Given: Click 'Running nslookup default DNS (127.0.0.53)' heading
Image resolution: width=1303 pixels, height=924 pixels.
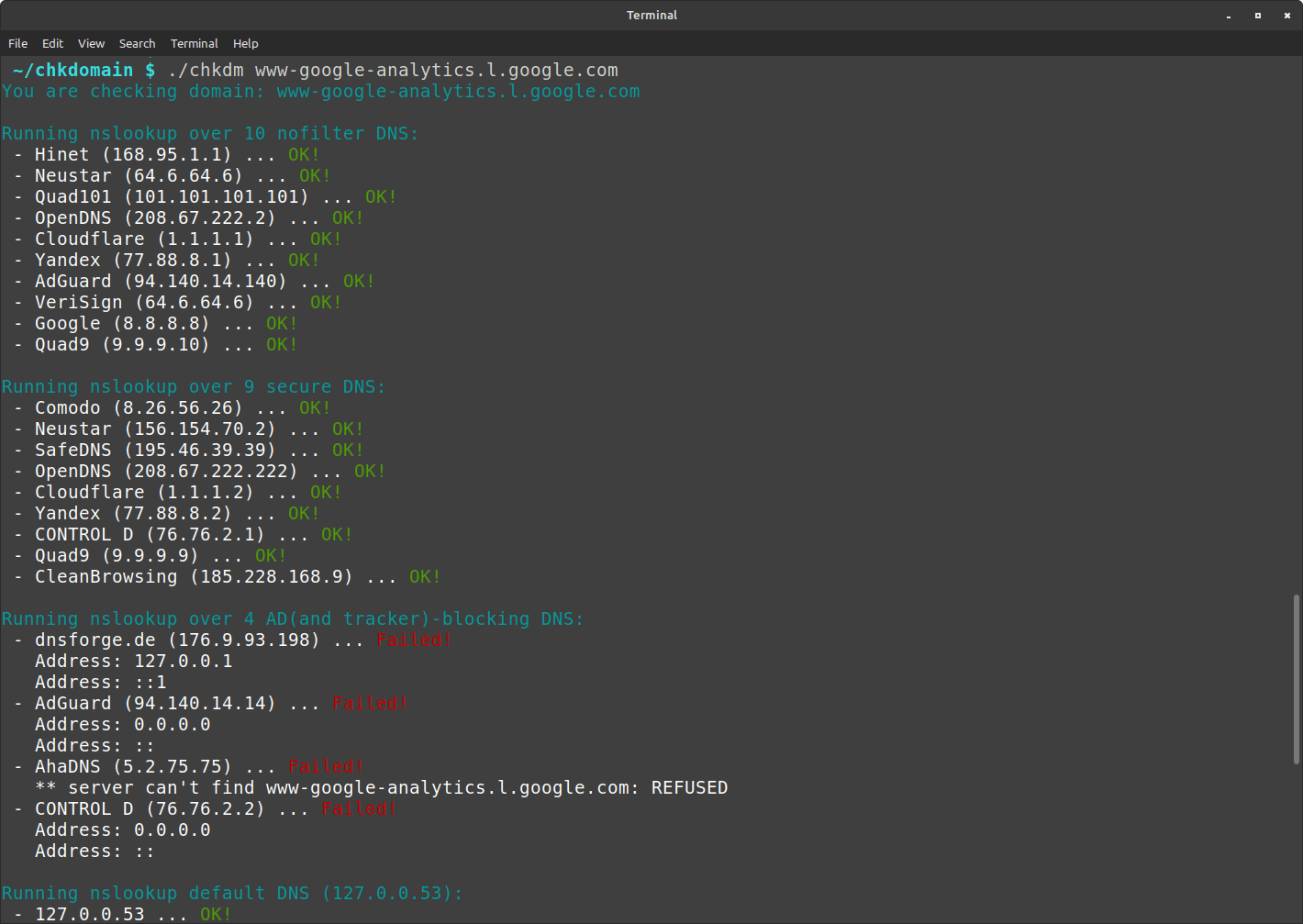Looking at the screenshot, I should [232, 893].
